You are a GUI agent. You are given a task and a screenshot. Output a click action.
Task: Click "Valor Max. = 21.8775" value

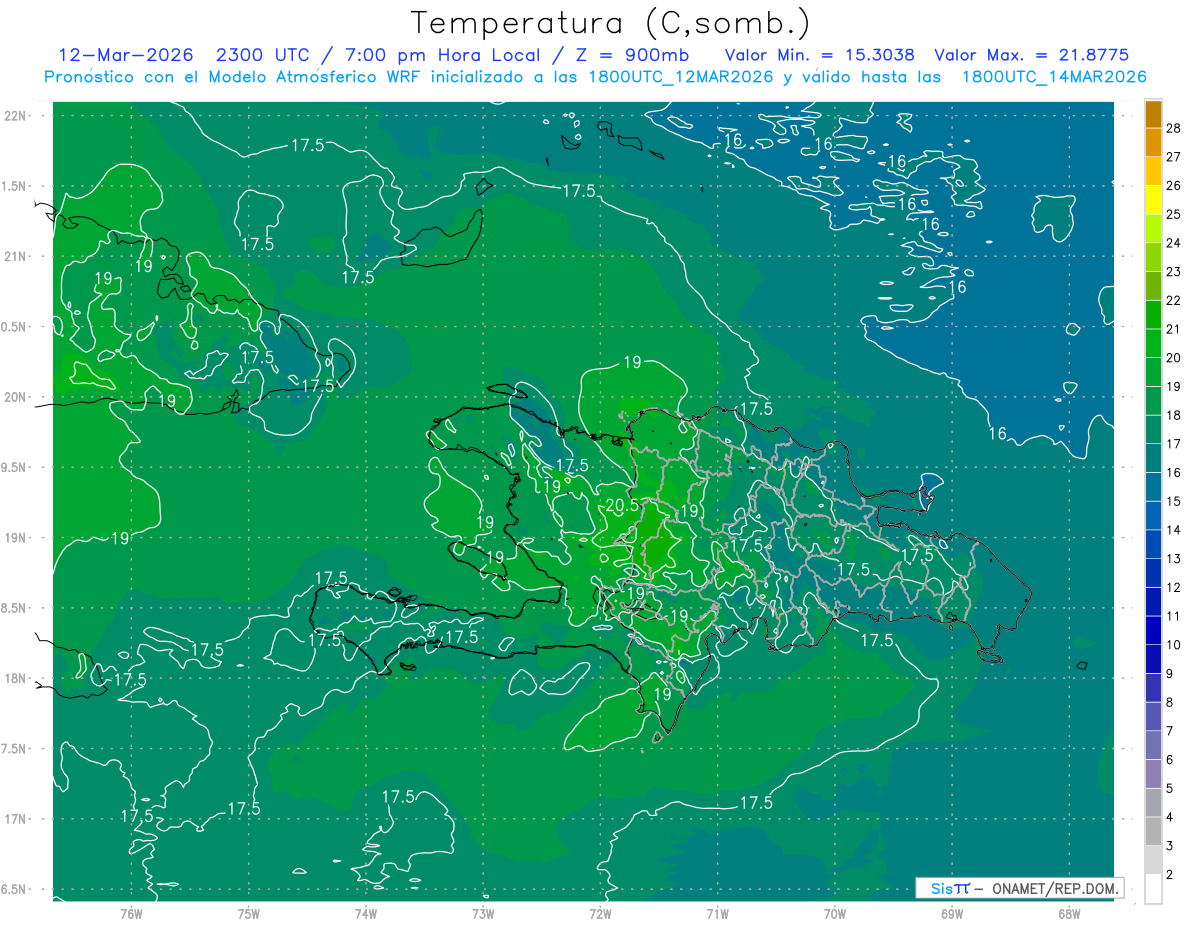coord(1031,55)
